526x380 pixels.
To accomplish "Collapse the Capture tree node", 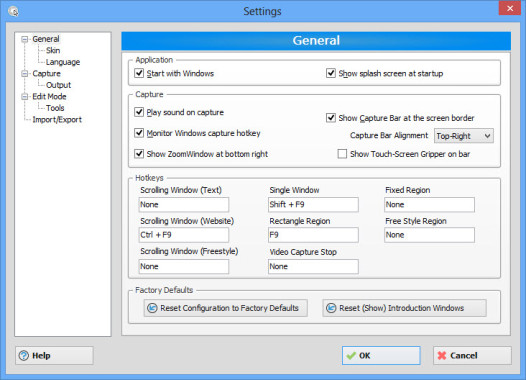I will point(24,73).
